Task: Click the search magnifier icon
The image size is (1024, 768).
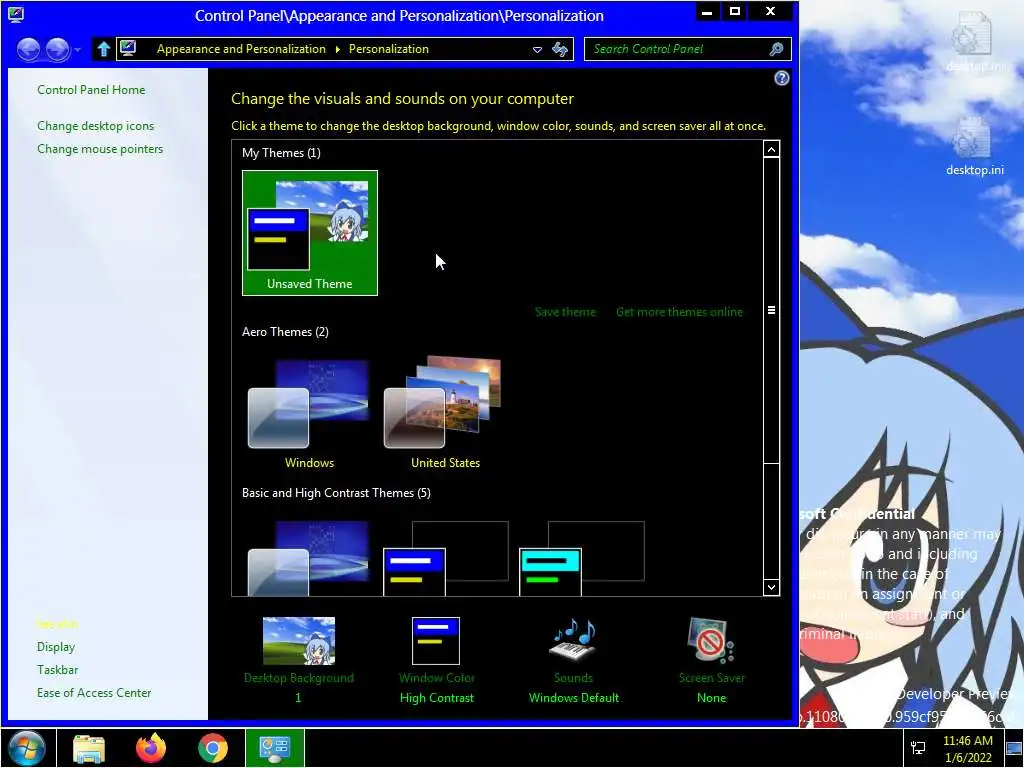Action: pos(776,49)
